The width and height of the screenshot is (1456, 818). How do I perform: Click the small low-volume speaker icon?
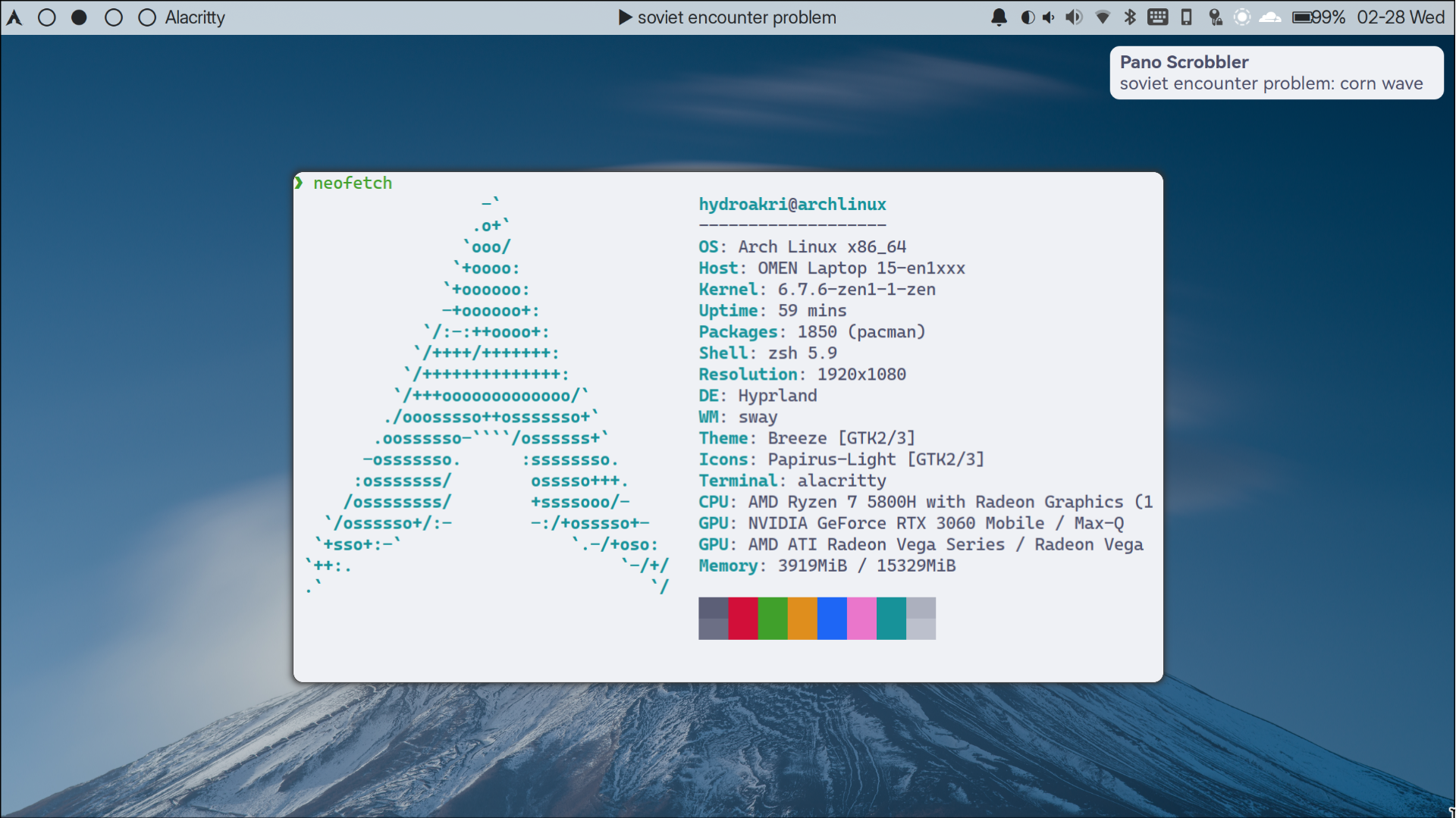tap(1049, 17)
